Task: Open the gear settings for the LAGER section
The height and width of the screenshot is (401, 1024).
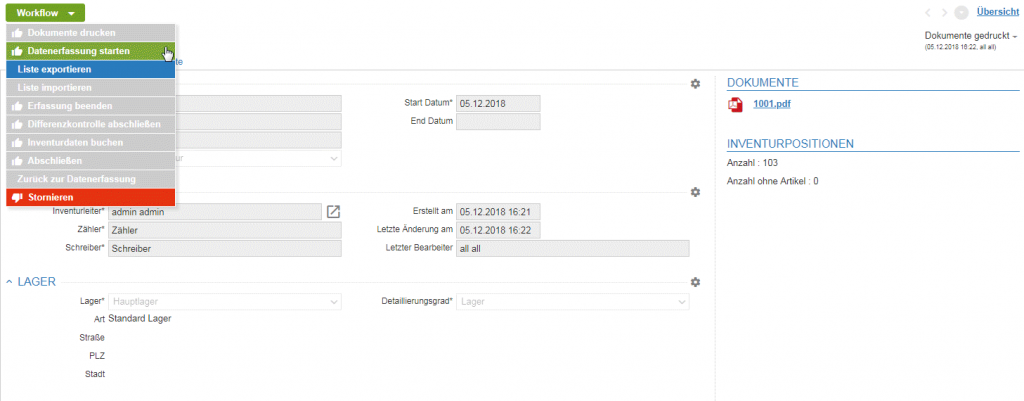Action: pos(696,282)
